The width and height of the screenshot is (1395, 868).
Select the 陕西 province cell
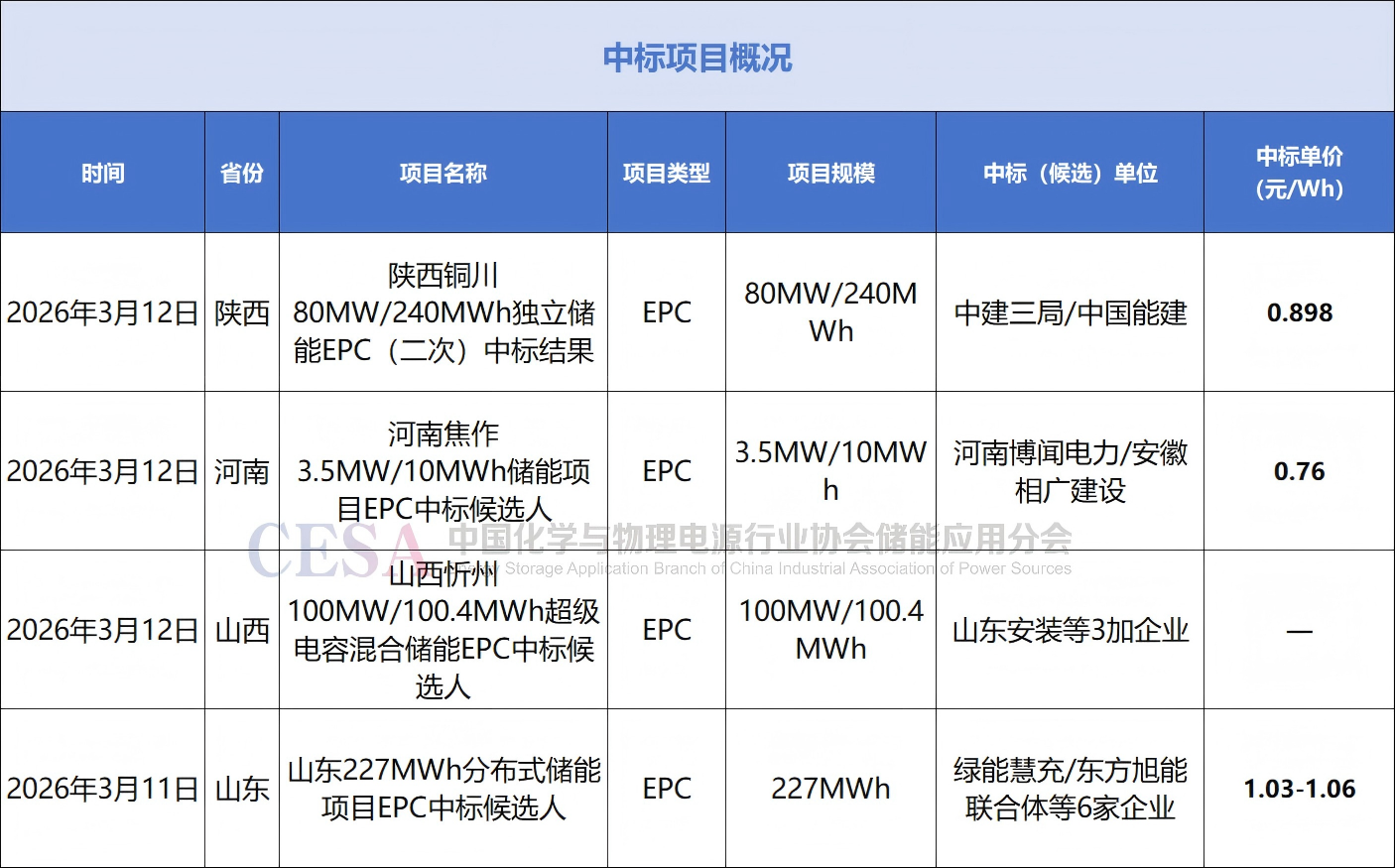(x=242, y=312)
